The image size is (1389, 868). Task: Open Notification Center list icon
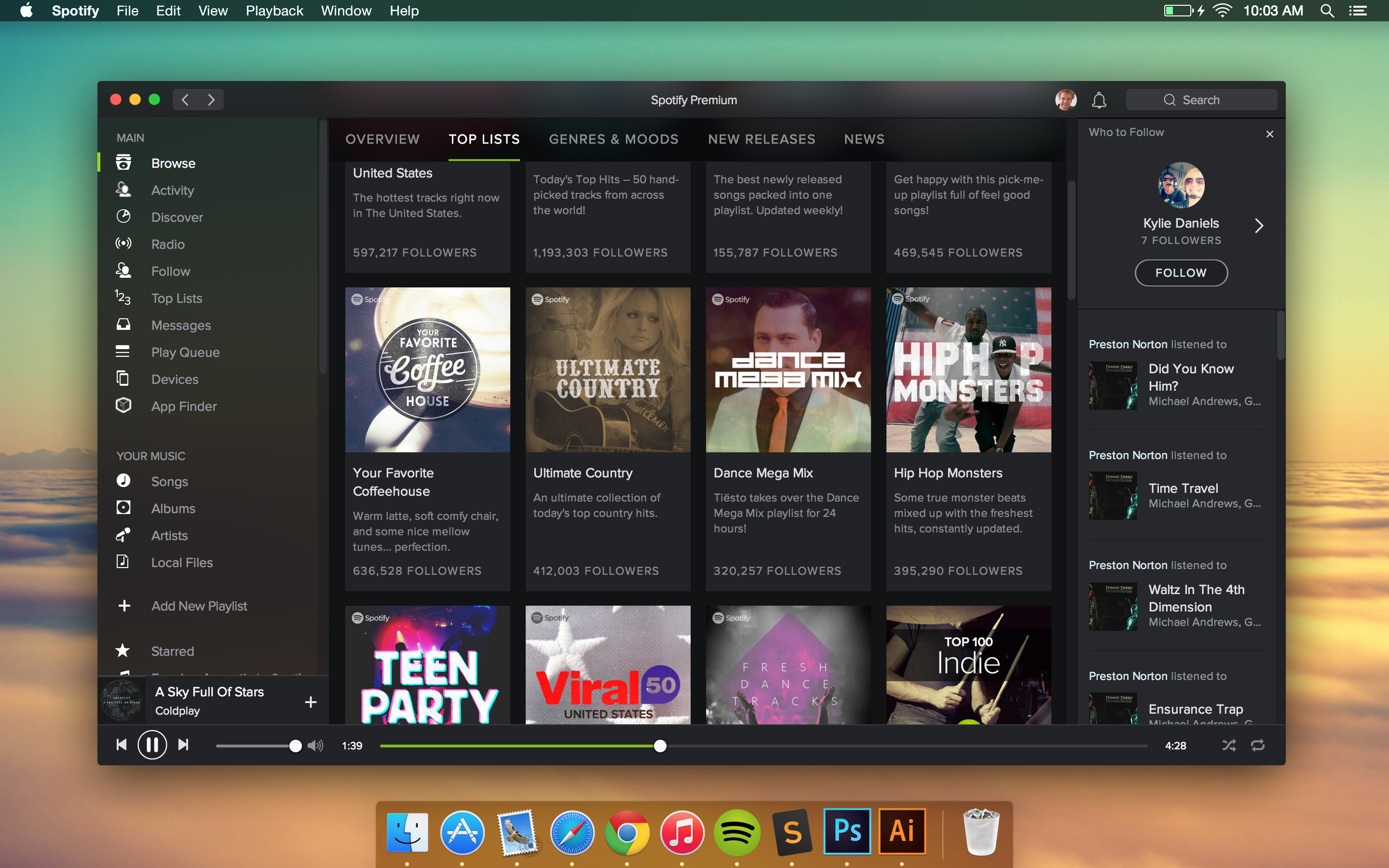1358,10
